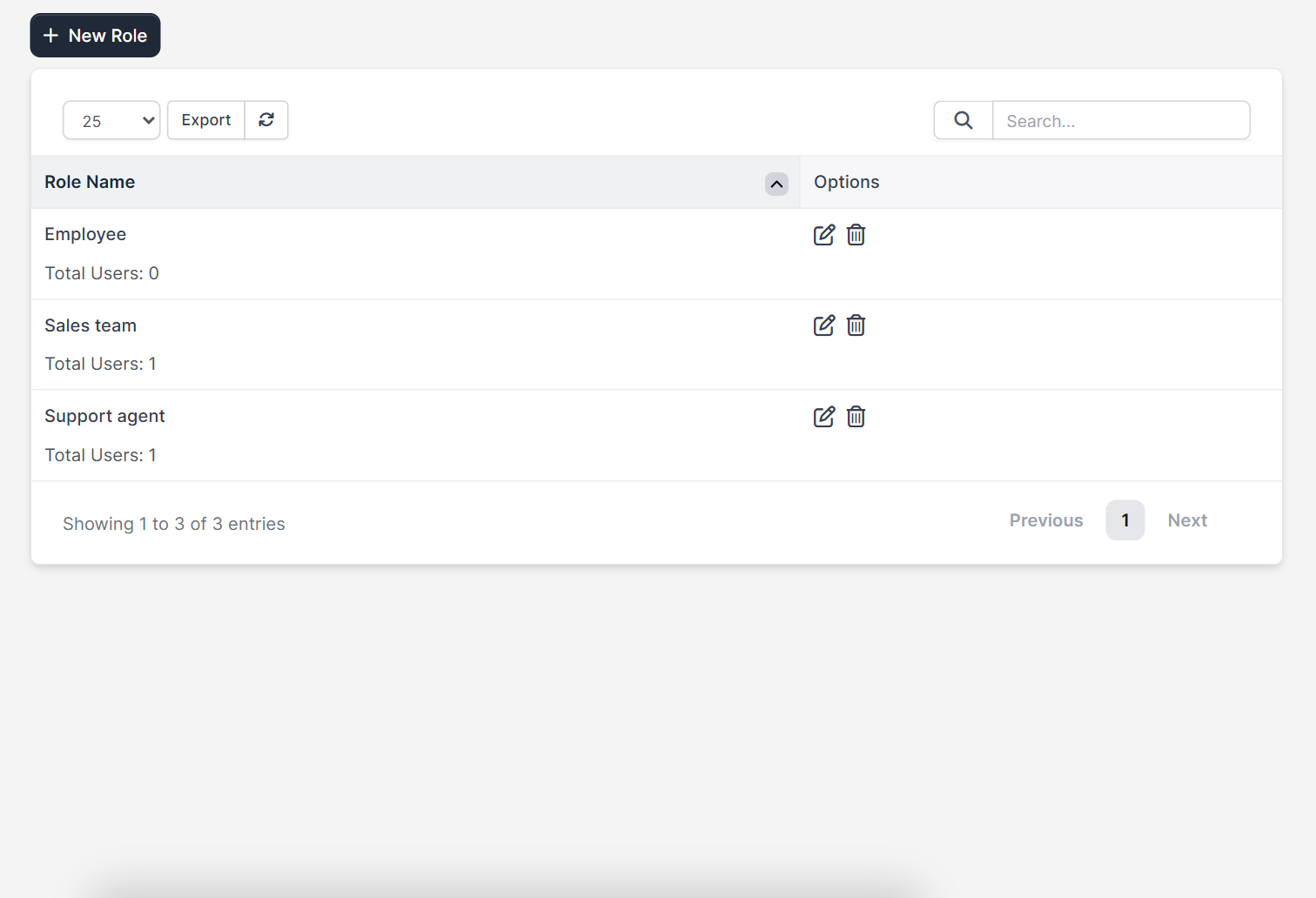The height and width of the screenshot is (898, 1316).
Task: Click 'Total Users: 1' under Support agent
Action: point(101,455)
